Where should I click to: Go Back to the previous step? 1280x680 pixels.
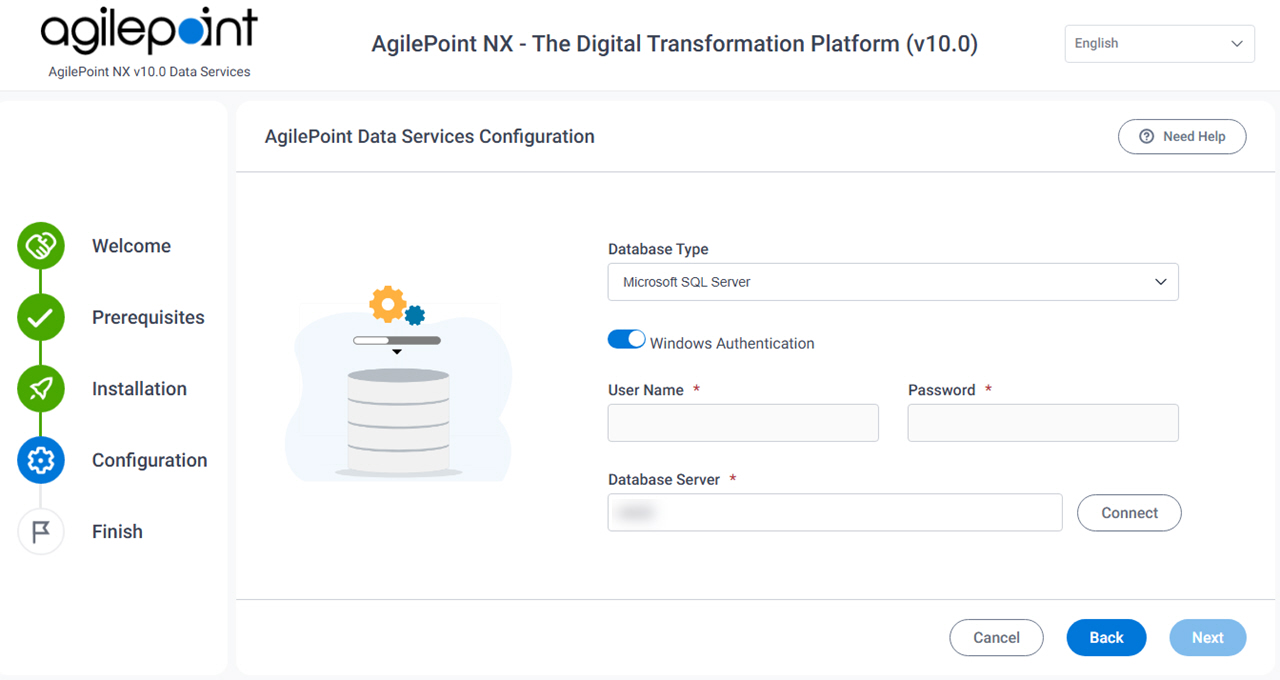(x=1106, y=638)
